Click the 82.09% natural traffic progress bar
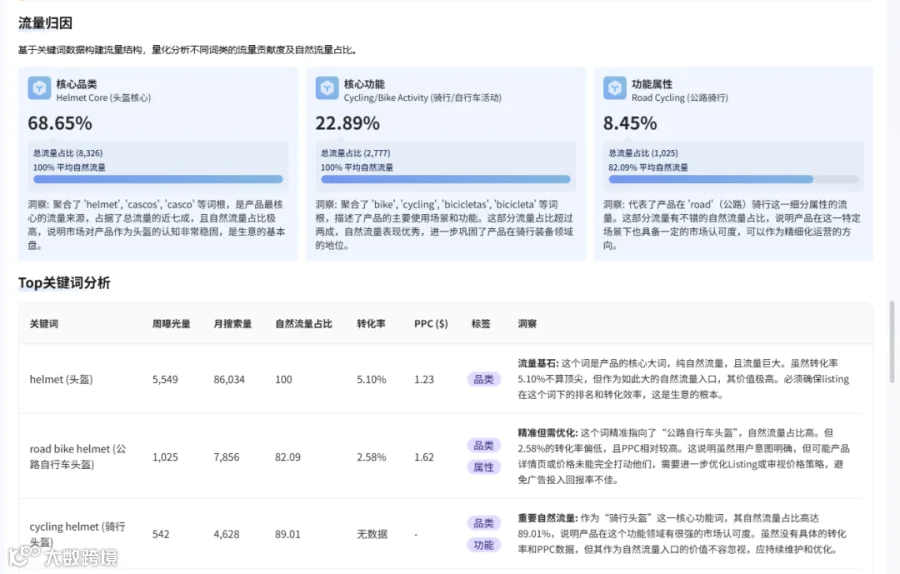Viewport: 900px width, 574px height. pos(733,180)
